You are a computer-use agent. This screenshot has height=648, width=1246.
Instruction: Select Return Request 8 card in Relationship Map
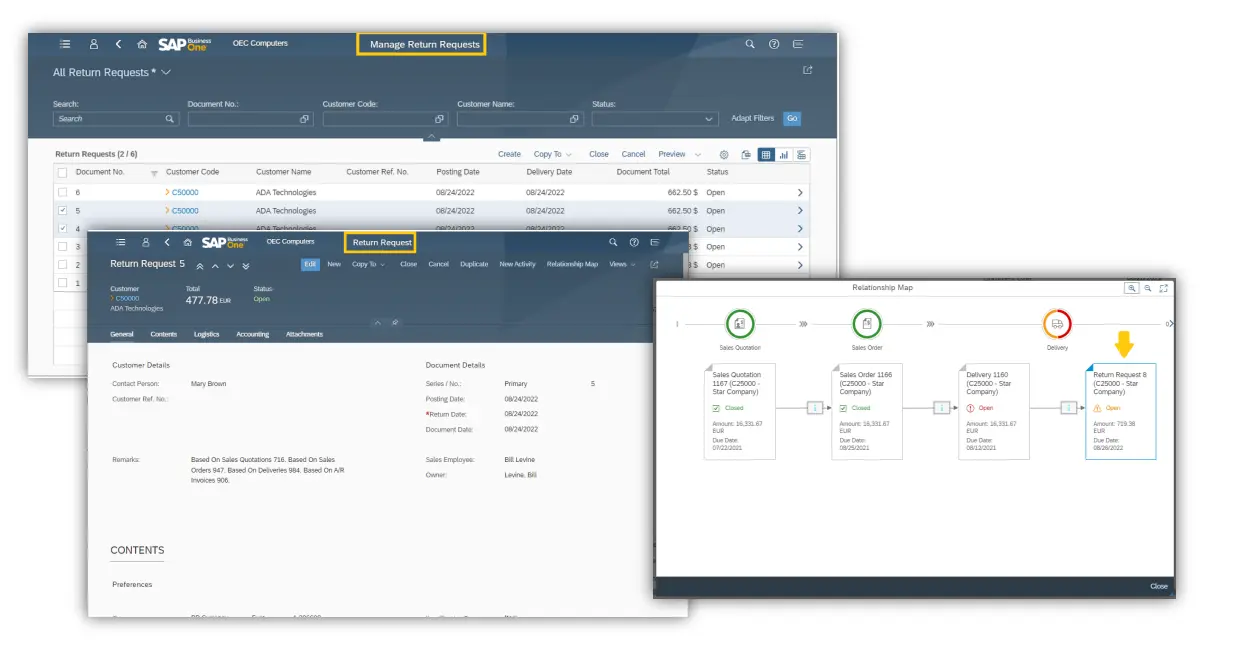click(1120, 411)
